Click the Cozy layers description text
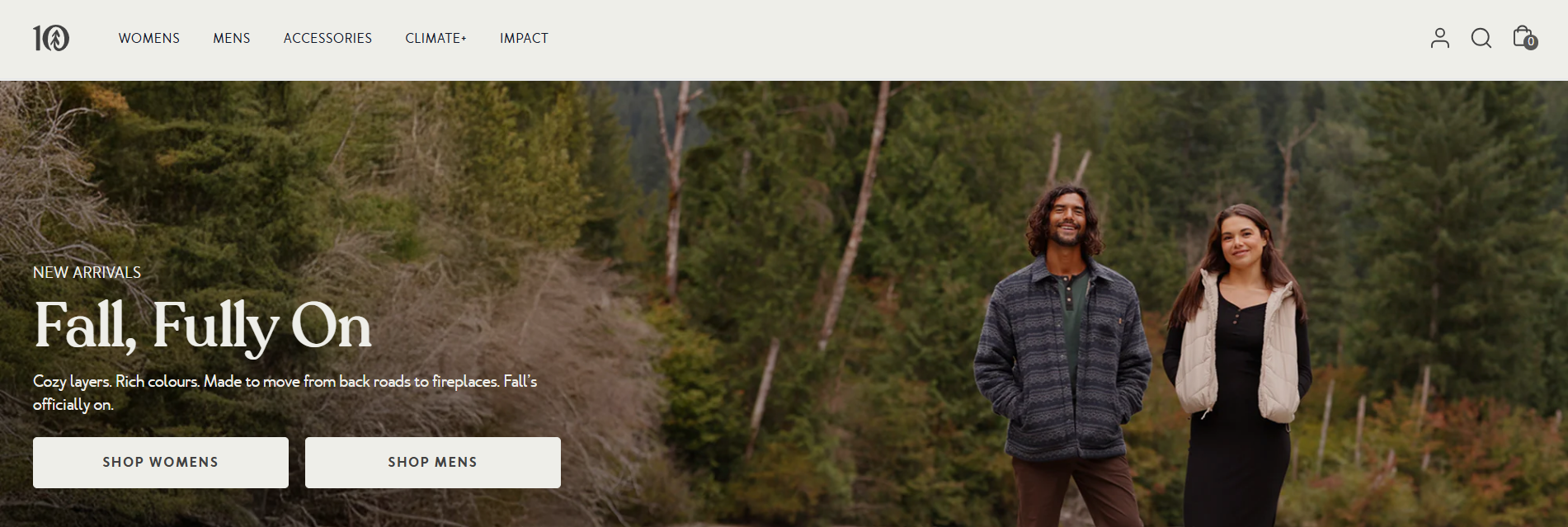Image resolution: width=1568 pixels, height=527 pixels. [285, 393]
